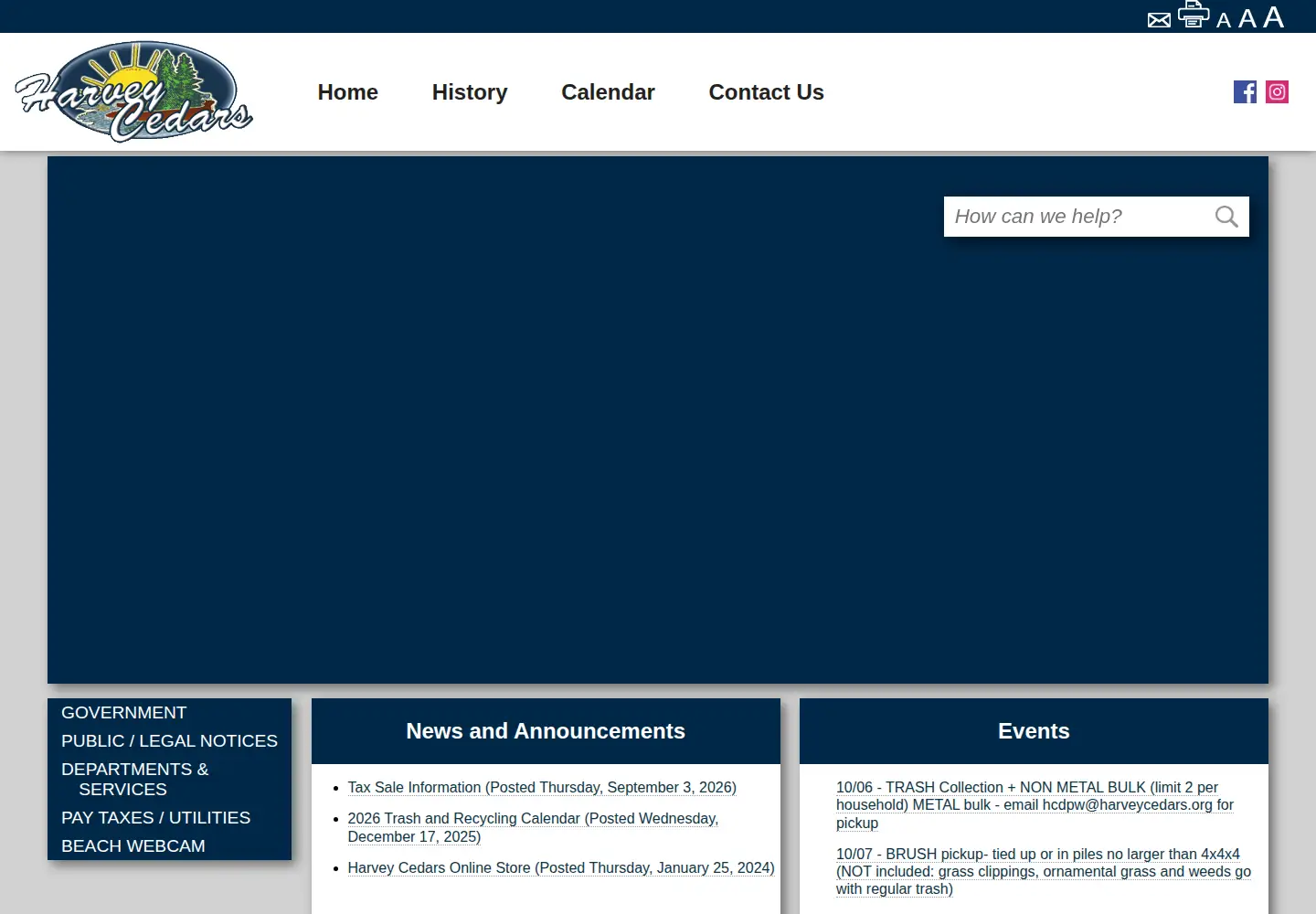The image size is (1316, 914).
Task: Open the Calendar menu item
Action: pyautogui.click(x=608, y=92)
